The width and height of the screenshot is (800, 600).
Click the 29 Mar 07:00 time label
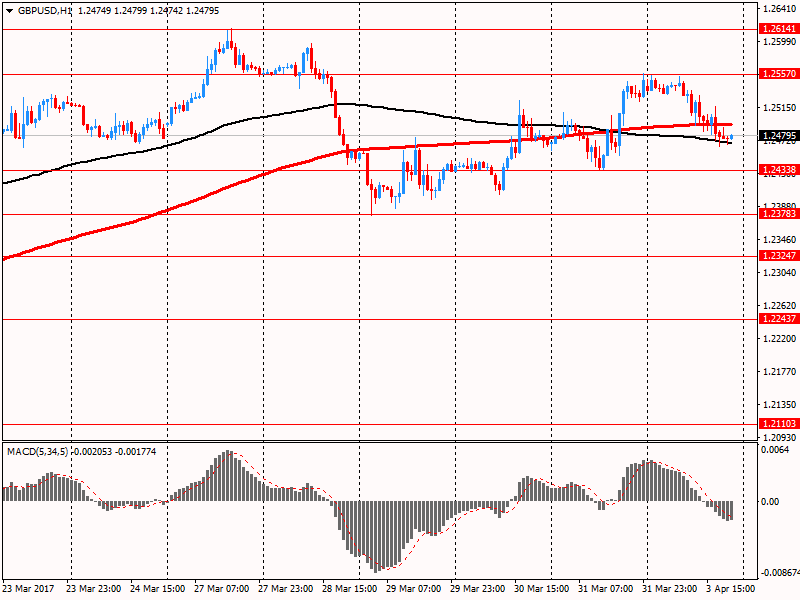coord(414,588)
